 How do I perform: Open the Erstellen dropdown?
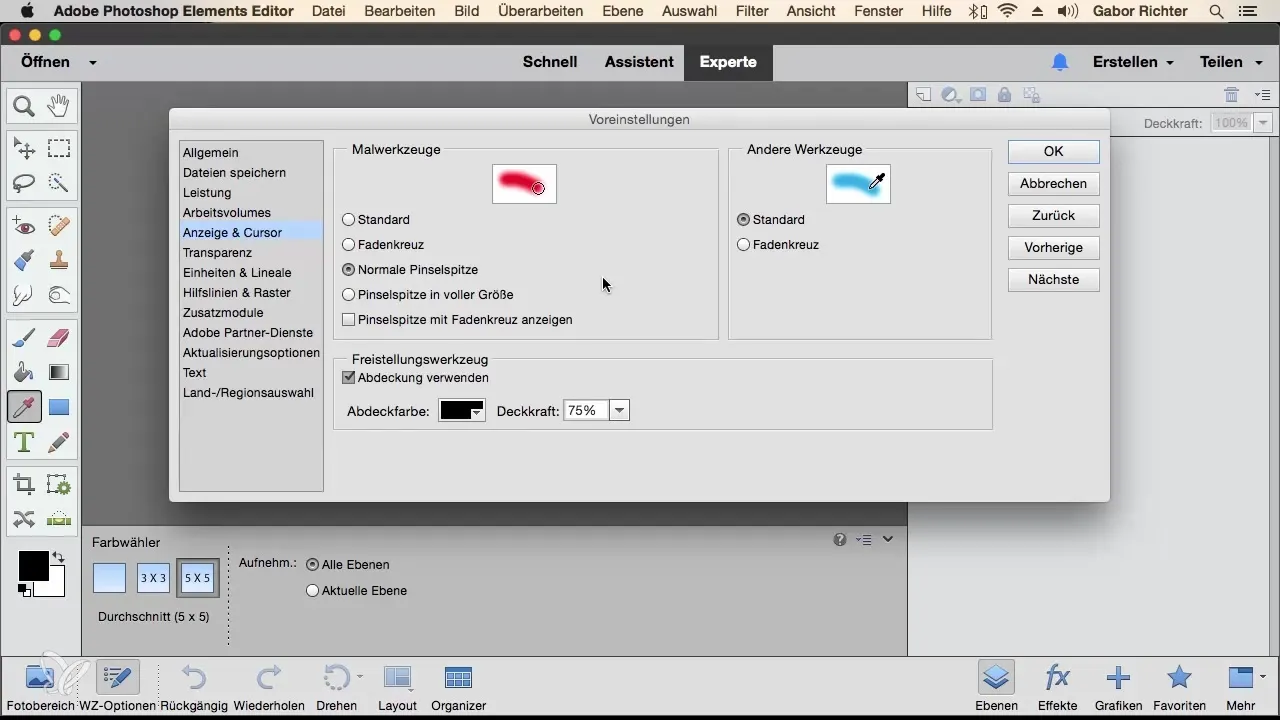pos(1133,62)
